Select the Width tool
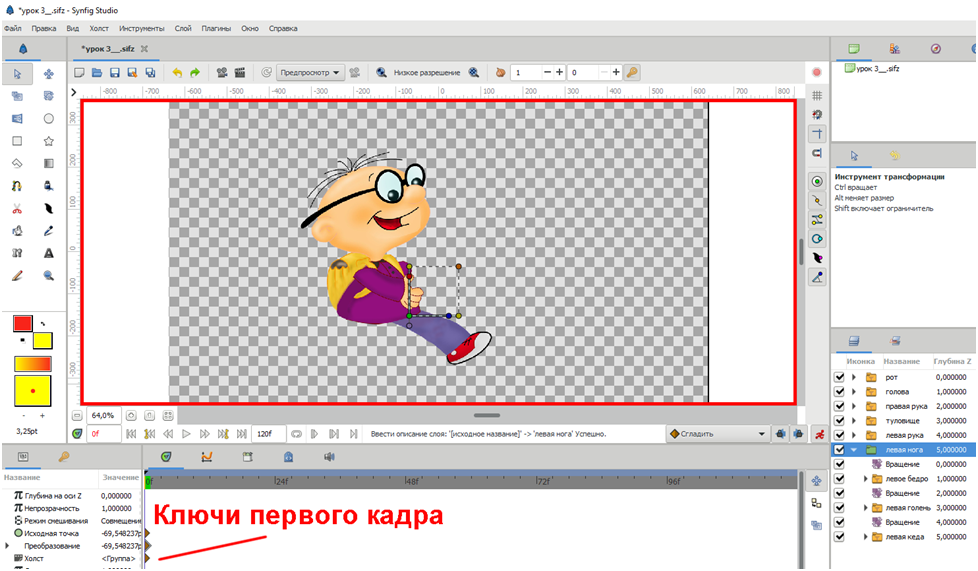 49,208
